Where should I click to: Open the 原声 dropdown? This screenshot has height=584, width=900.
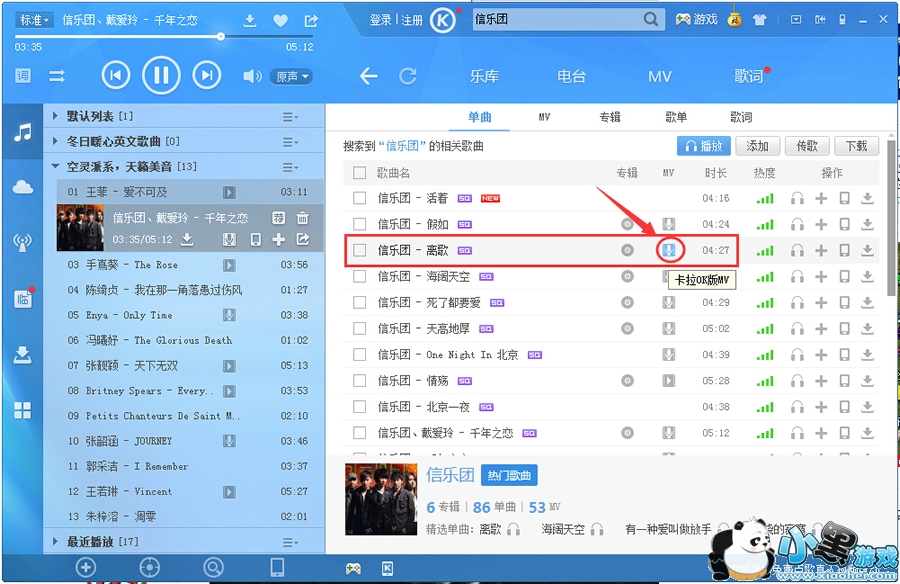(292, 76)
